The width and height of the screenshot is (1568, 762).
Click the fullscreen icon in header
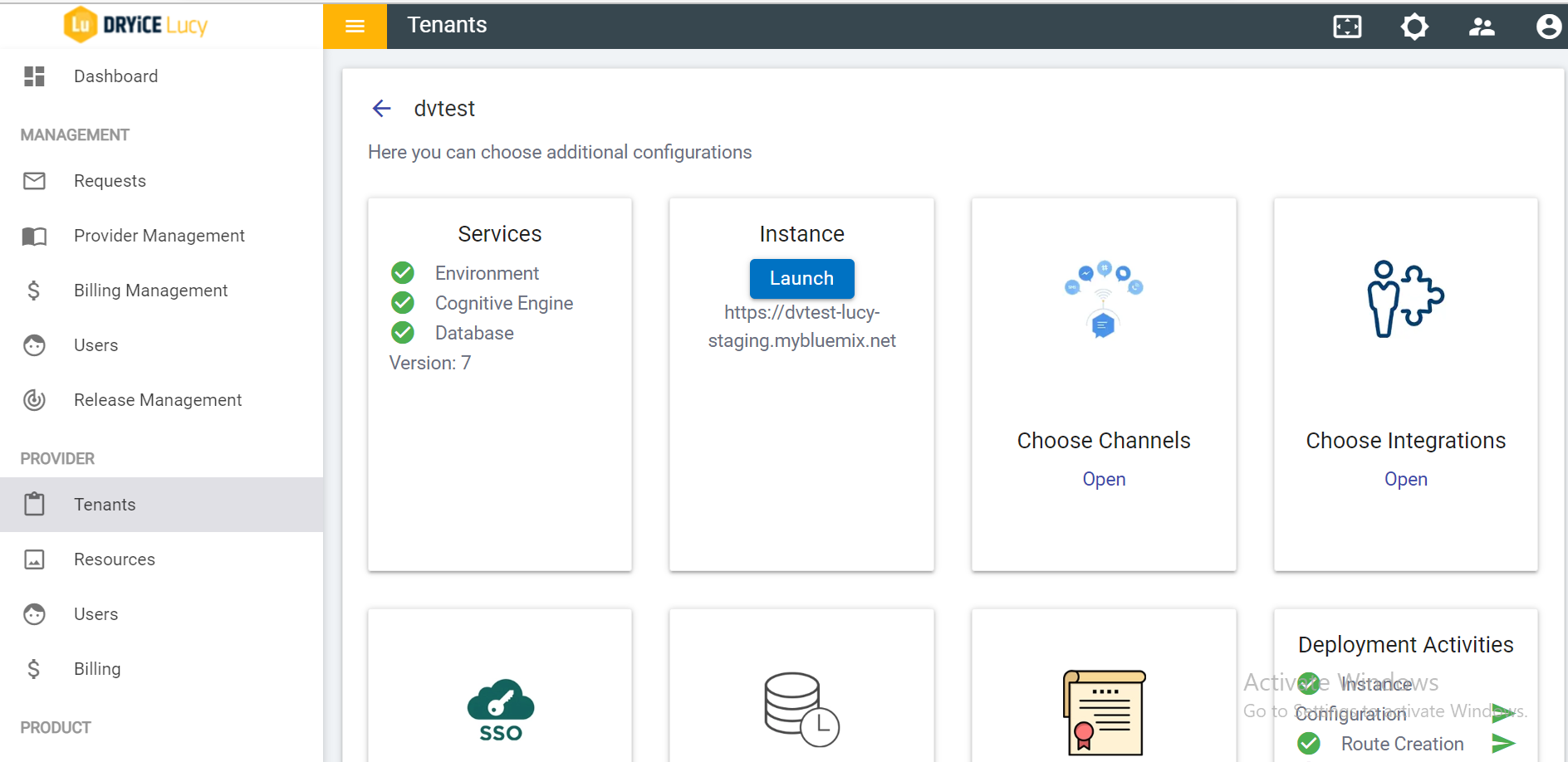pos(1347,27)
